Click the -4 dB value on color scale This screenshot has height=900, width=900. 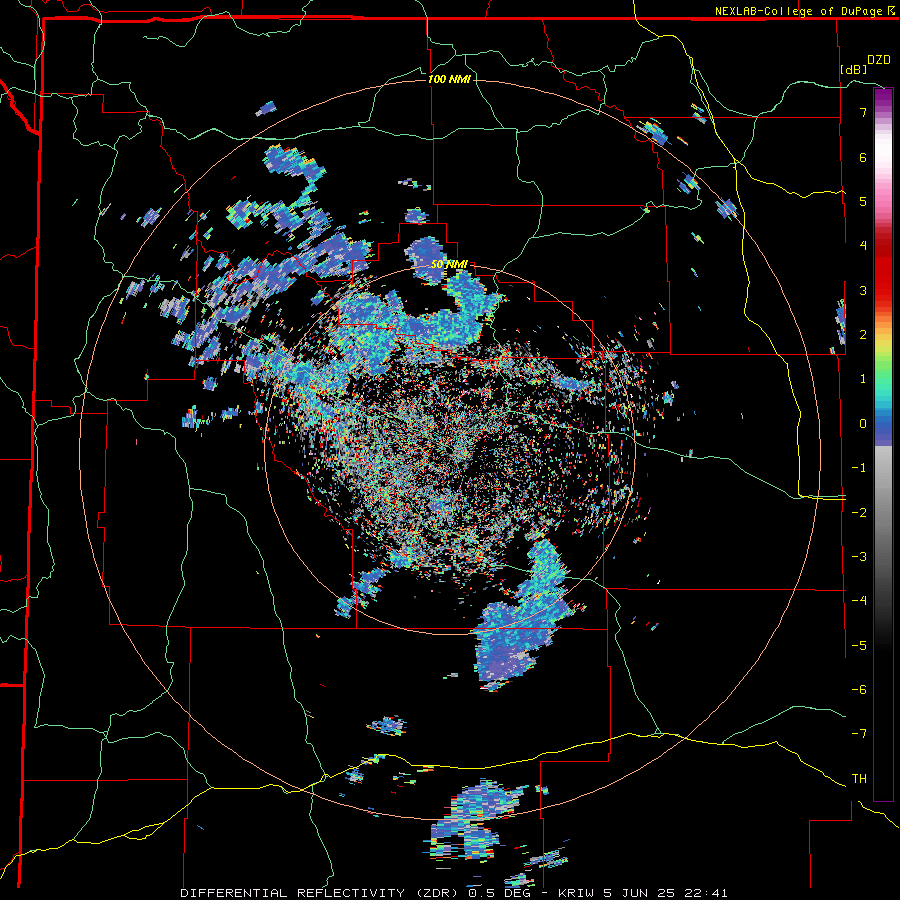pos(859,600)
